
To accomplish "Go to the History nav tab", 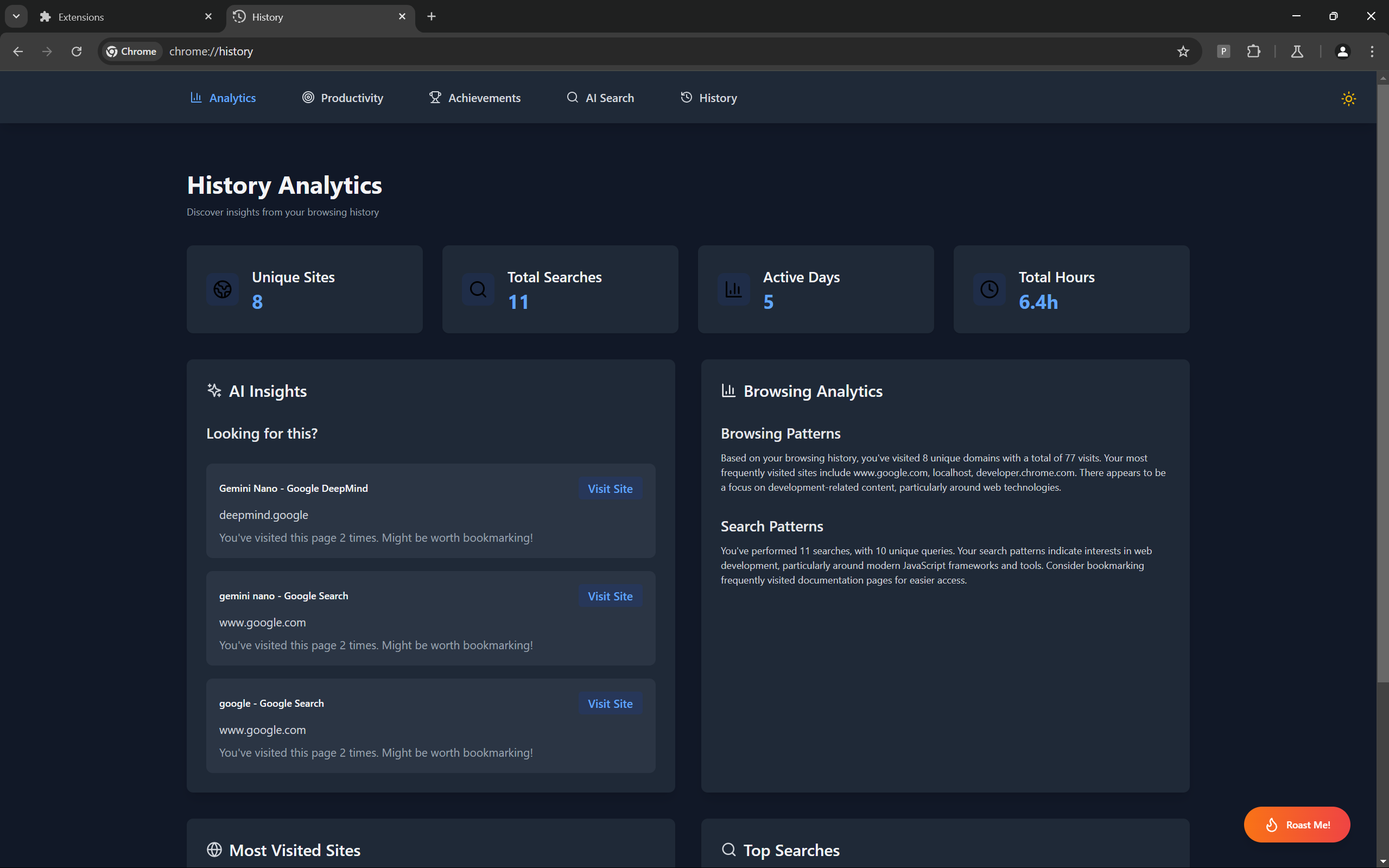I will (708, 98).
